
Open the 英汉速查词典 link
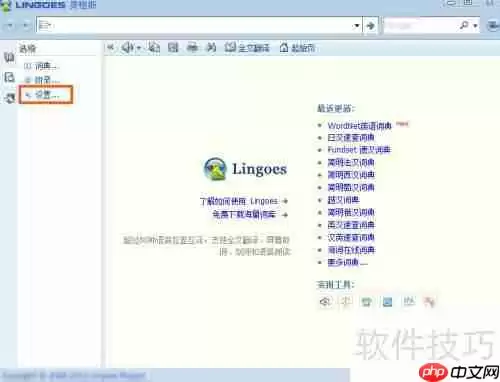pos(351,225)
